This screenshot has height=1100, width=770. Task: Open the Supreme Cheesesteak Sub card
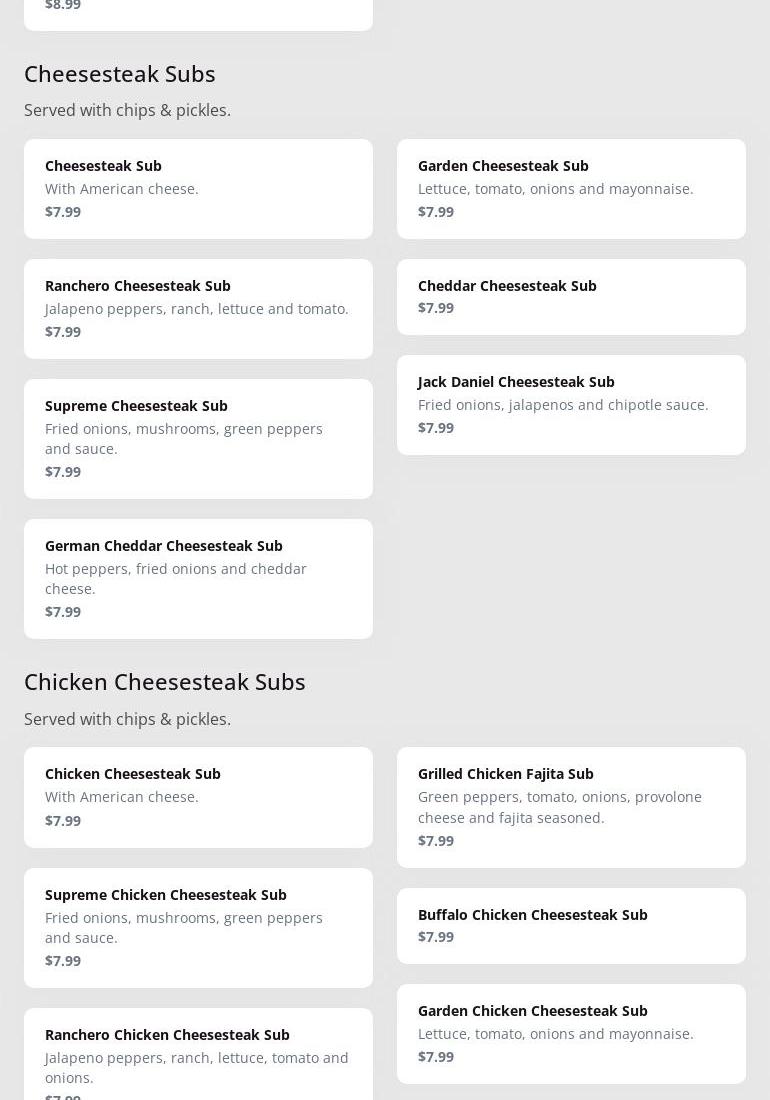198,438
